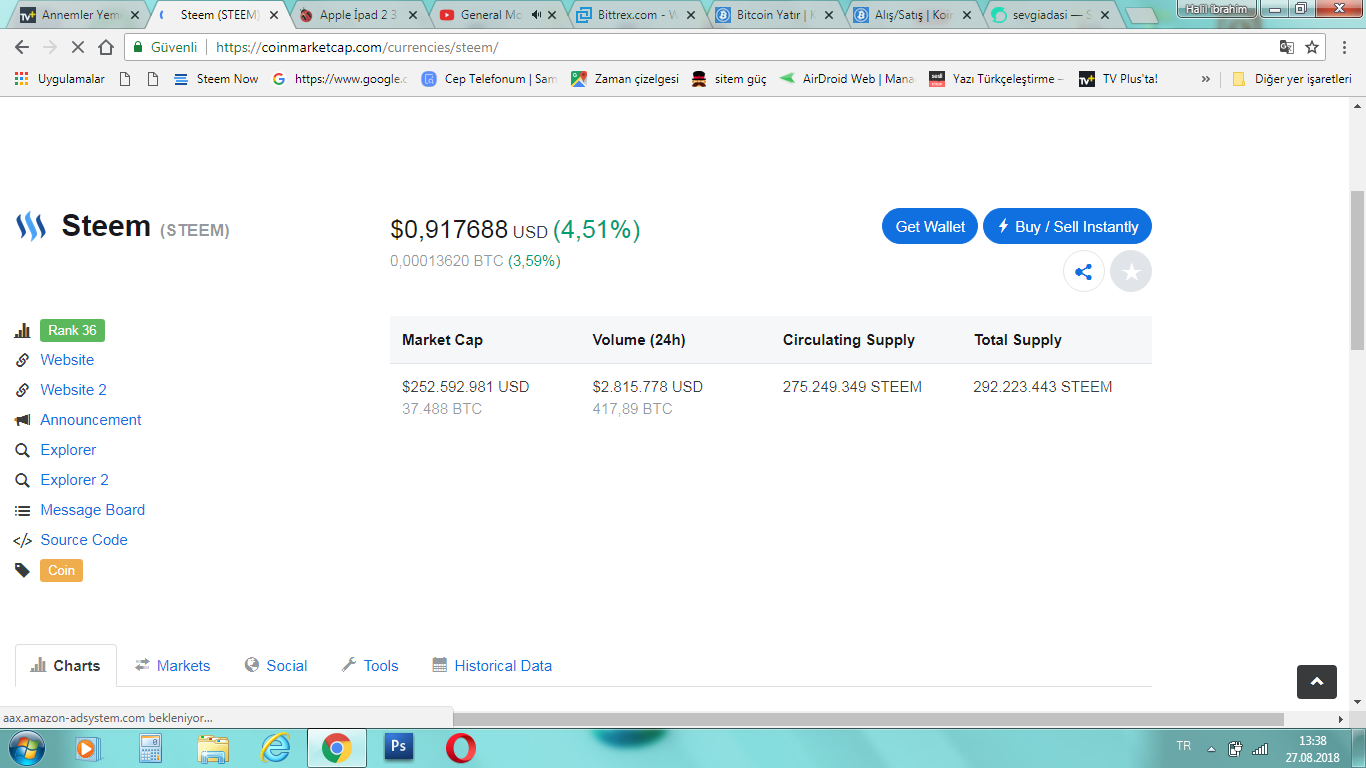Open the taskbar clock showing 13:38

point(1312,749)
